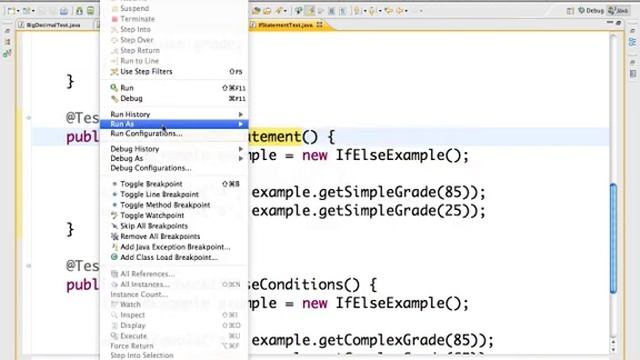Click All Instances... menu item

pyautogui.click(x=174, y=284)
